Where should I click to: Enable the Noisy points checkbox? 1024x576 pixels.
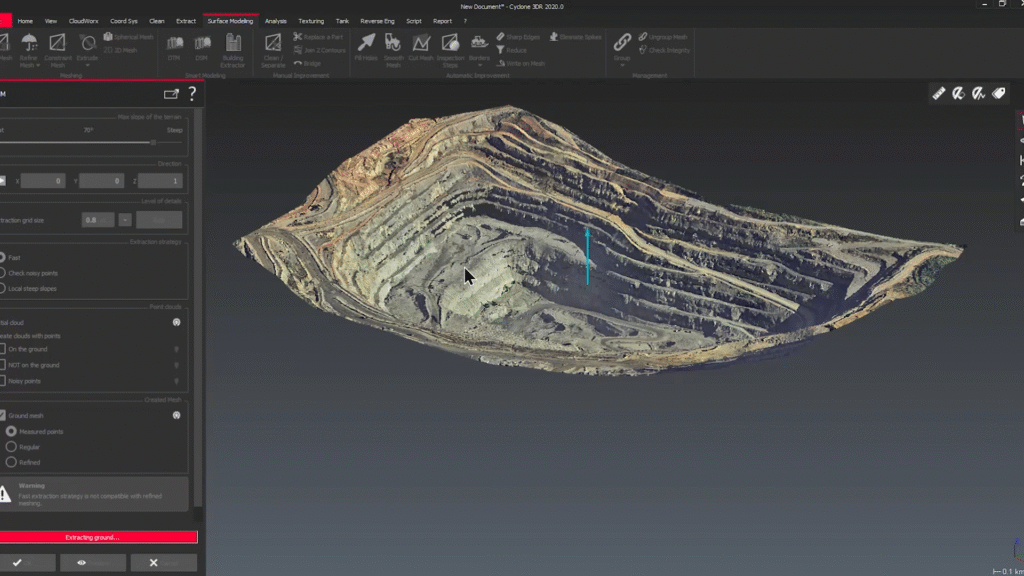(x=3, y=381)
